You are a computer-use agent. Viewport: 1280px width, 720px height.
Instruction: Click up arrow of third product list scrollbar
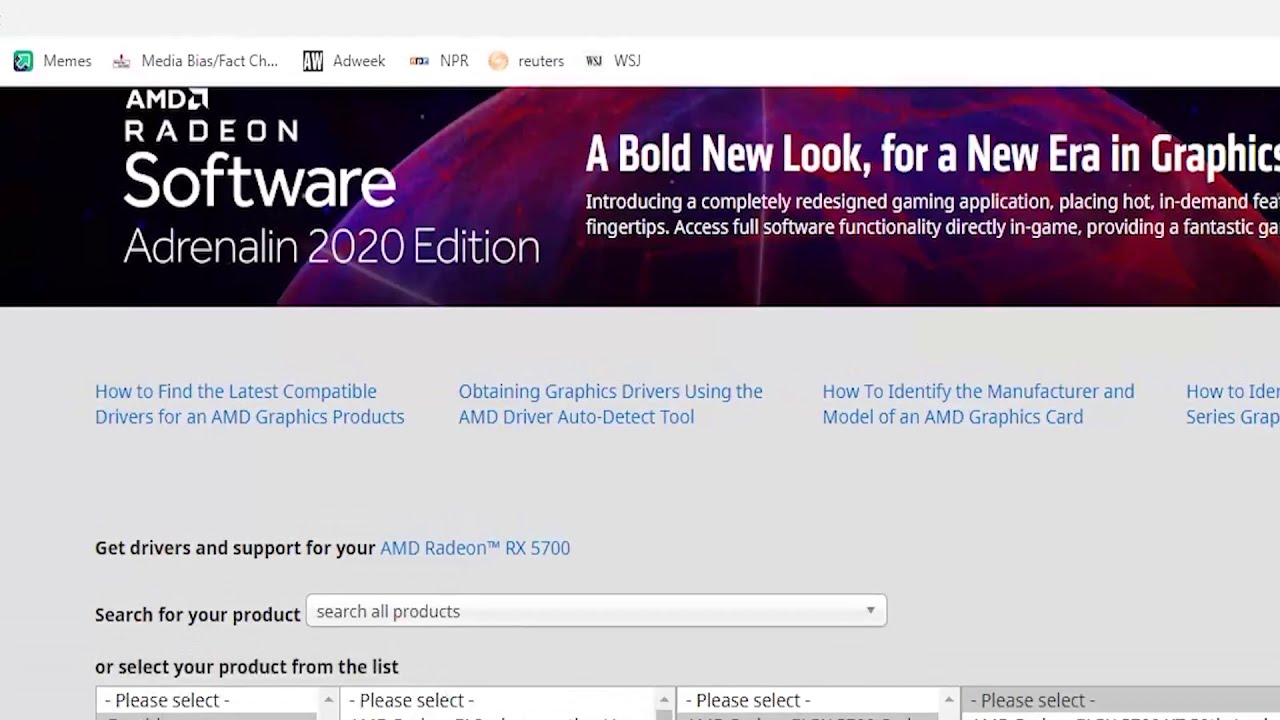pyautogui.click(x=949, y=700)
